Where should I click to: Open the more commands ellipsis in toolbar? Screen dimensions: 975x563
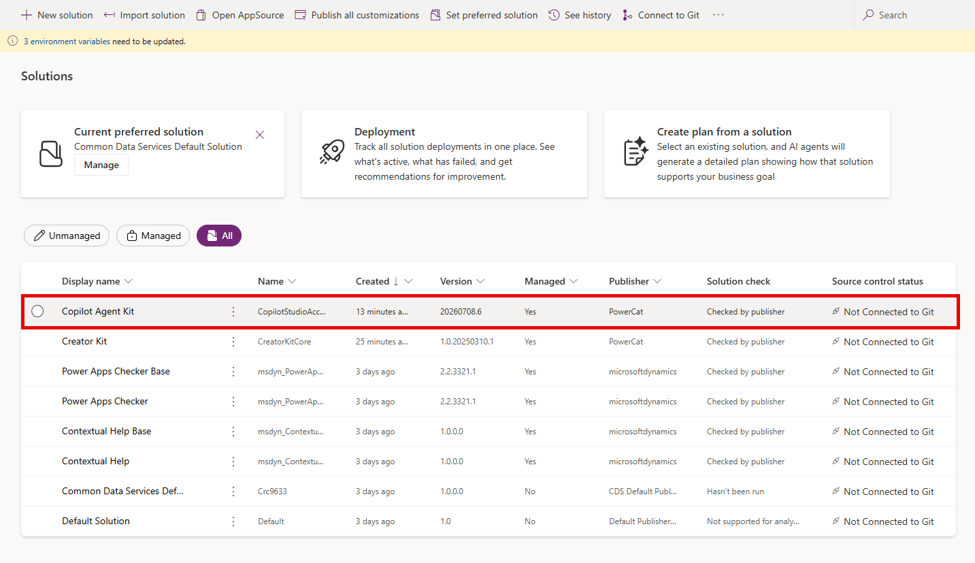click(x=718, y=15)
